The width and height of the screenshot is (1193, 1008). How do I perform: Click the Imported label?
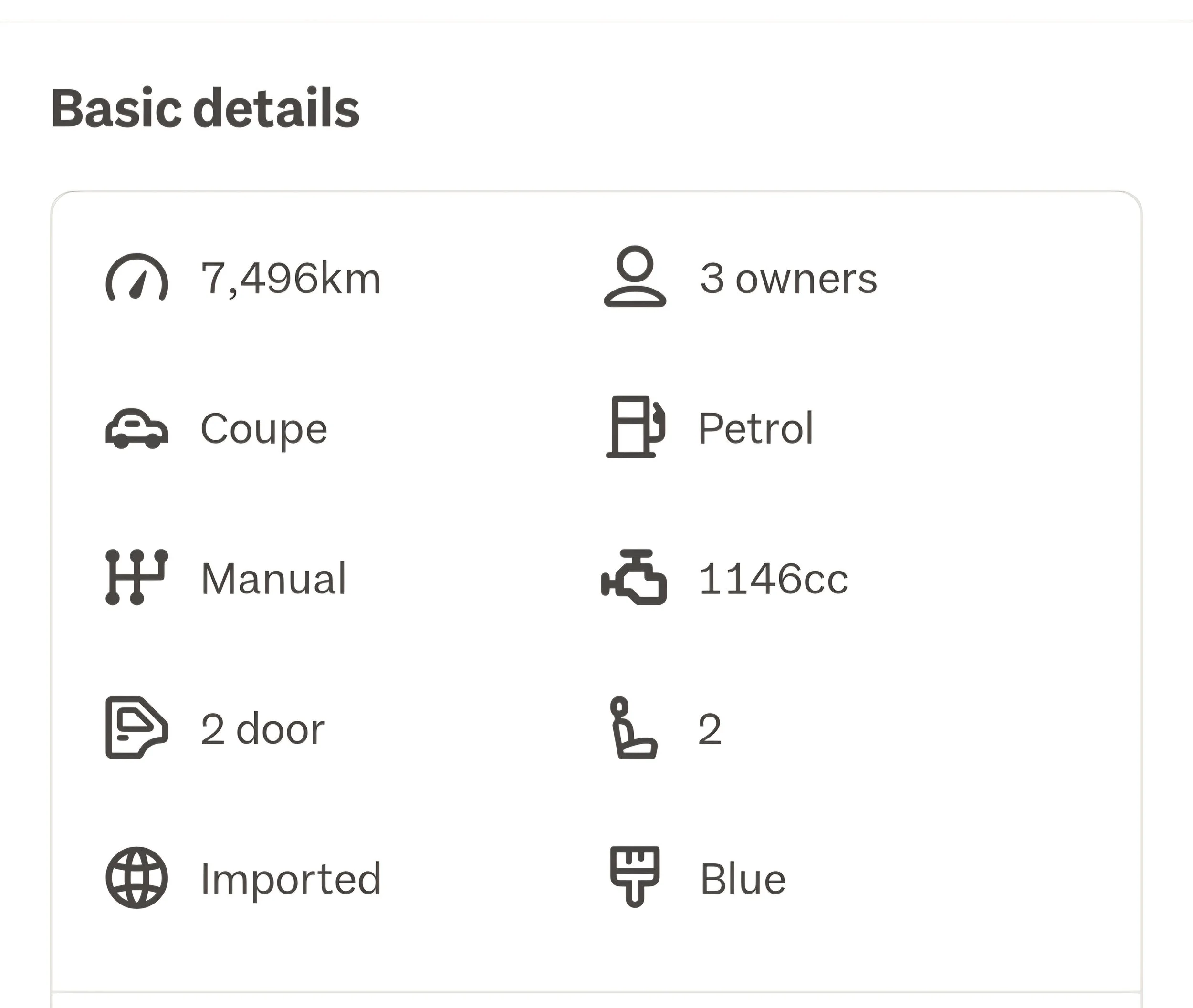coord(291,879)
